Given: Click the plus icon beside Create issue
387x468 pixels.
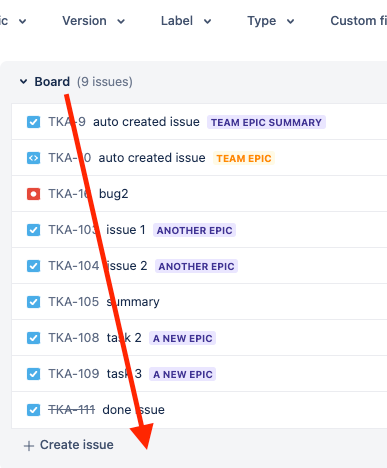Looking at the screenshot, I should [x=29, y=446].
